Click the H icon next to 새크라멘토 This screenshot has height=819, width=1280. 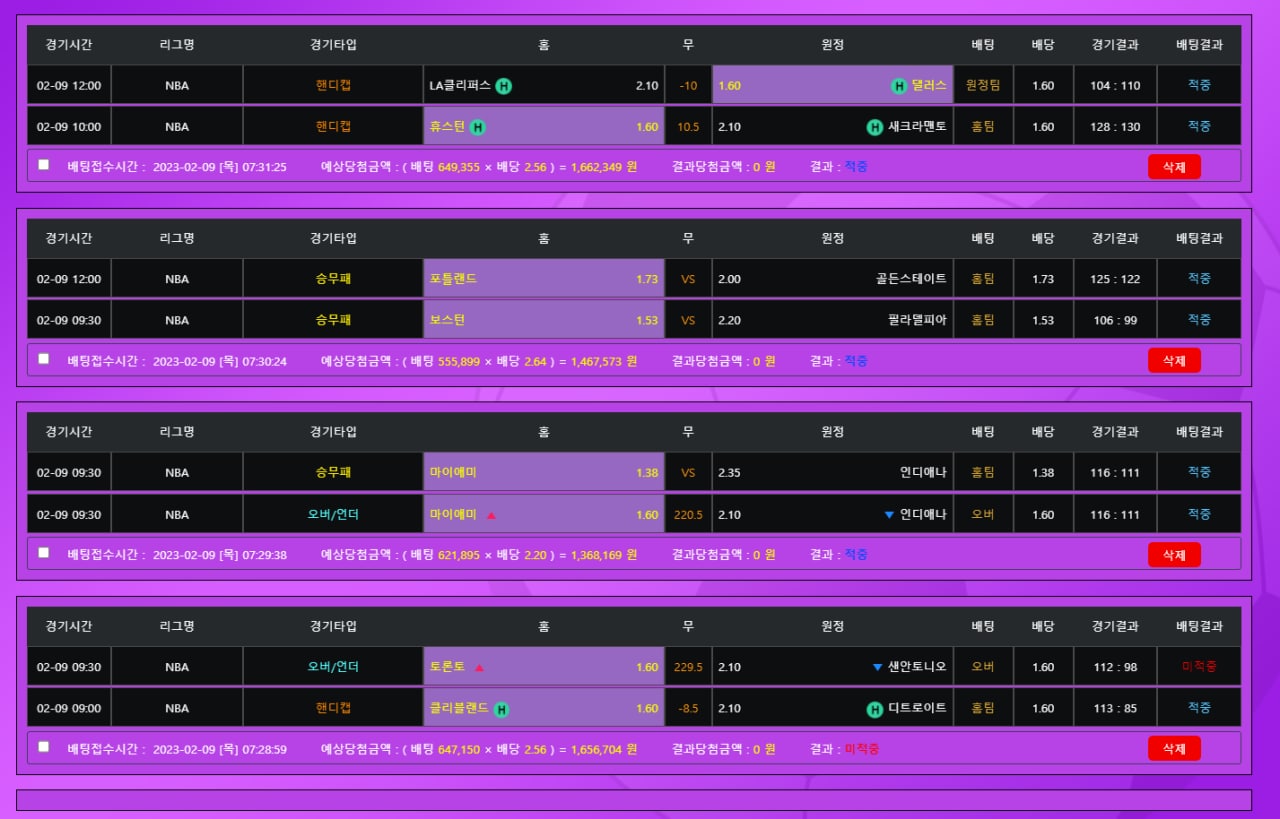875,127
